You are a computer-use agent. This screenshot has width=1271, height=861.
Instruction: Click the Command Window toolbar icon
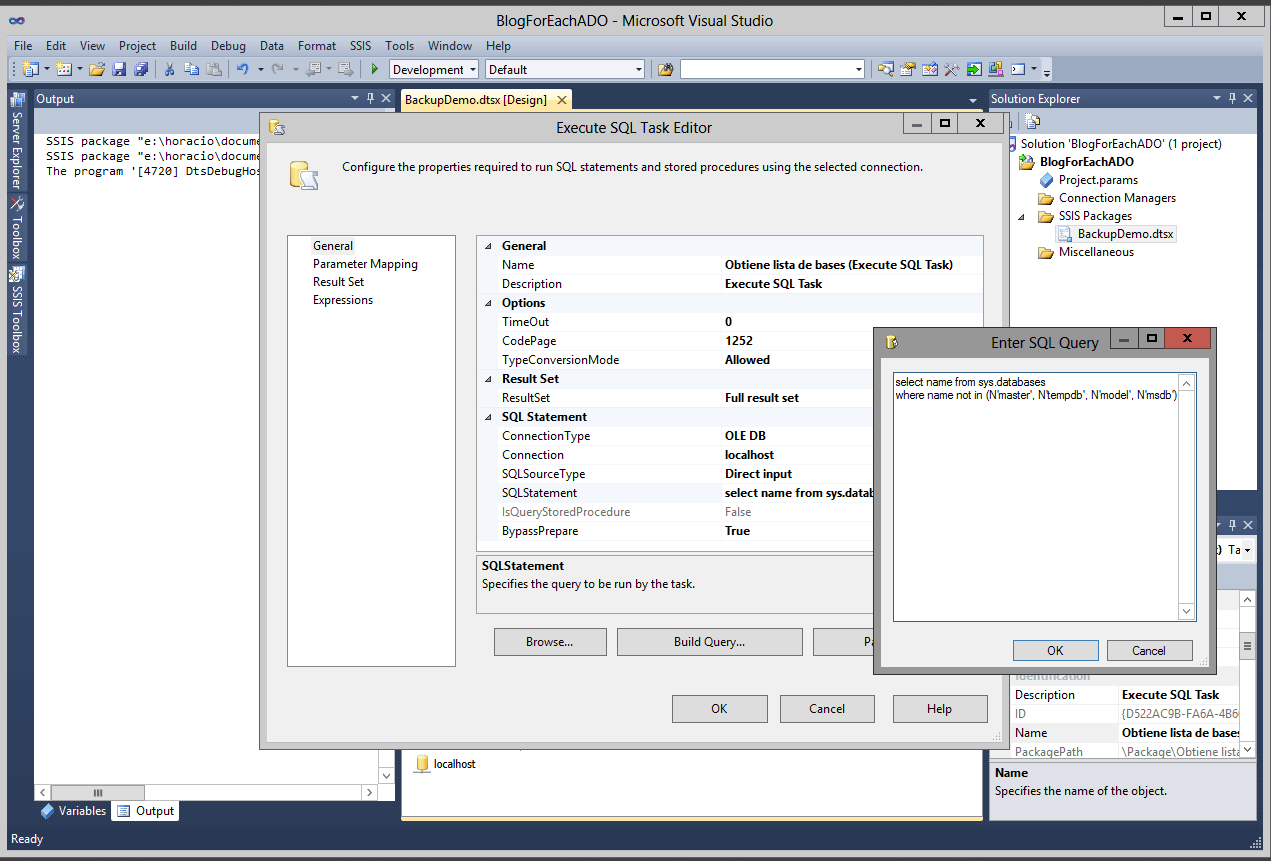[x=1018, y=69]
